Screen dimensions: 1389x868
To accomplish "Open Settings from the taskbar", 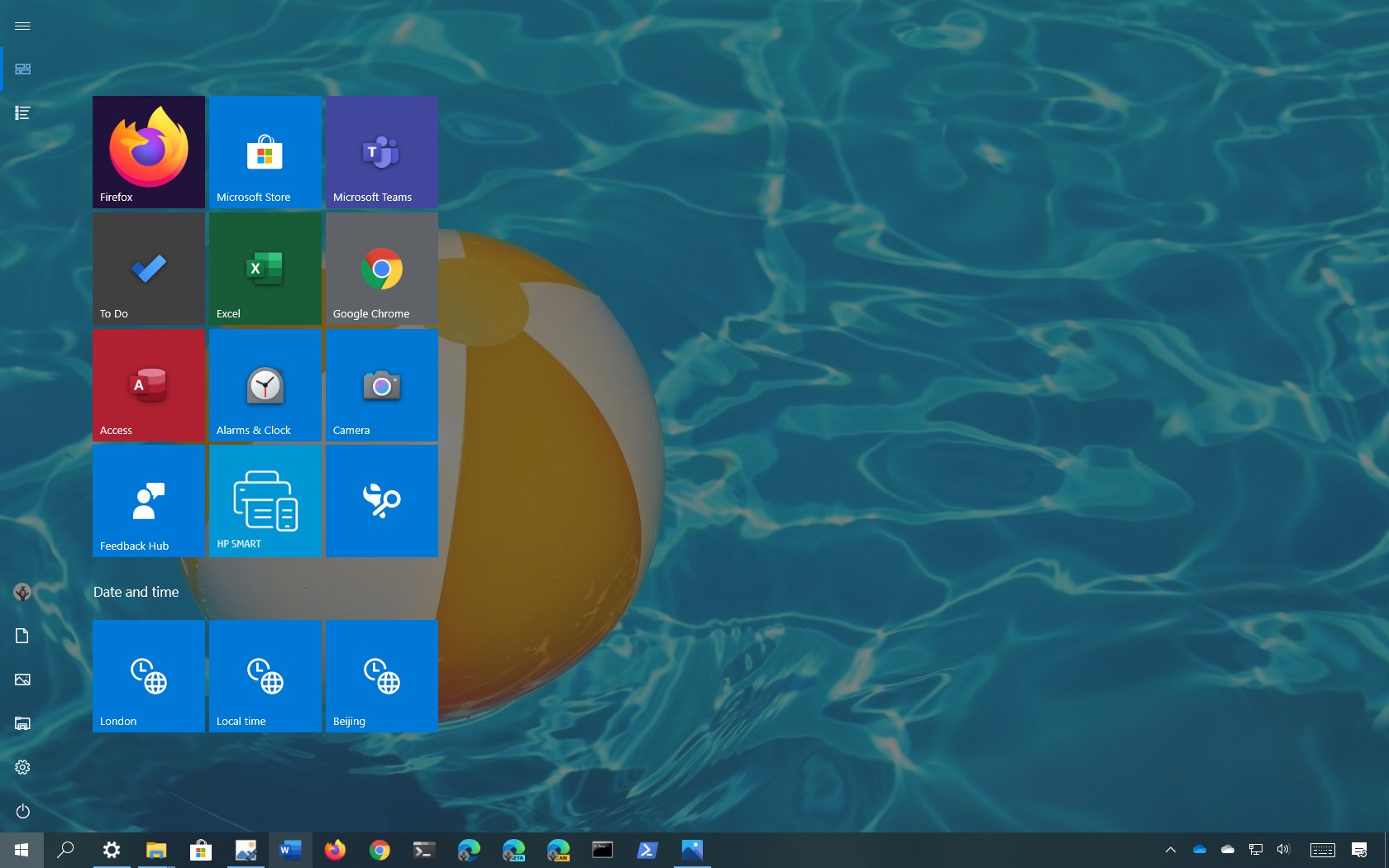I will tap(112, 850).
